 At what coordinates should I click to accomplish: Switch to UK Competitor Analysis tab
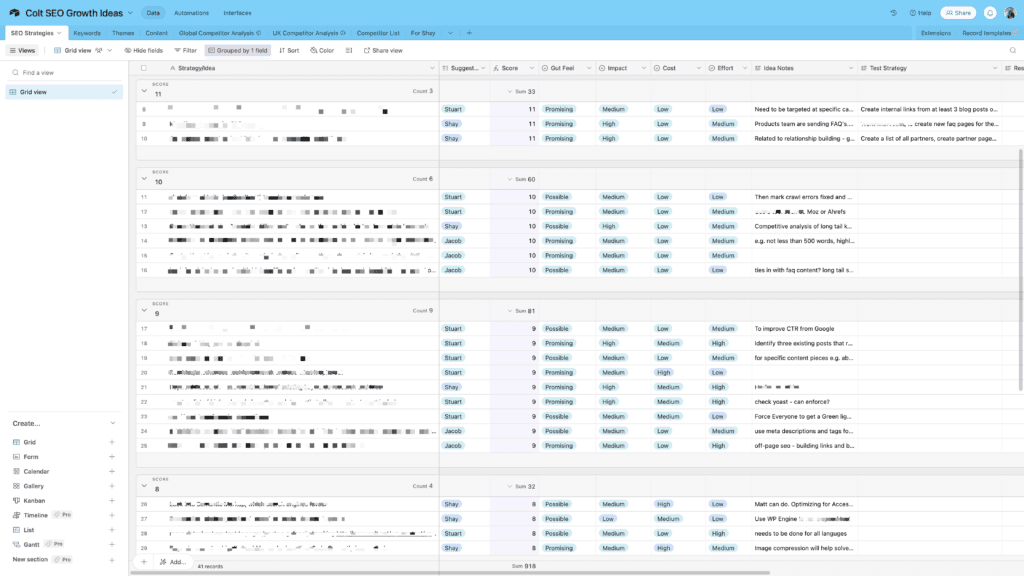[308, 33]
